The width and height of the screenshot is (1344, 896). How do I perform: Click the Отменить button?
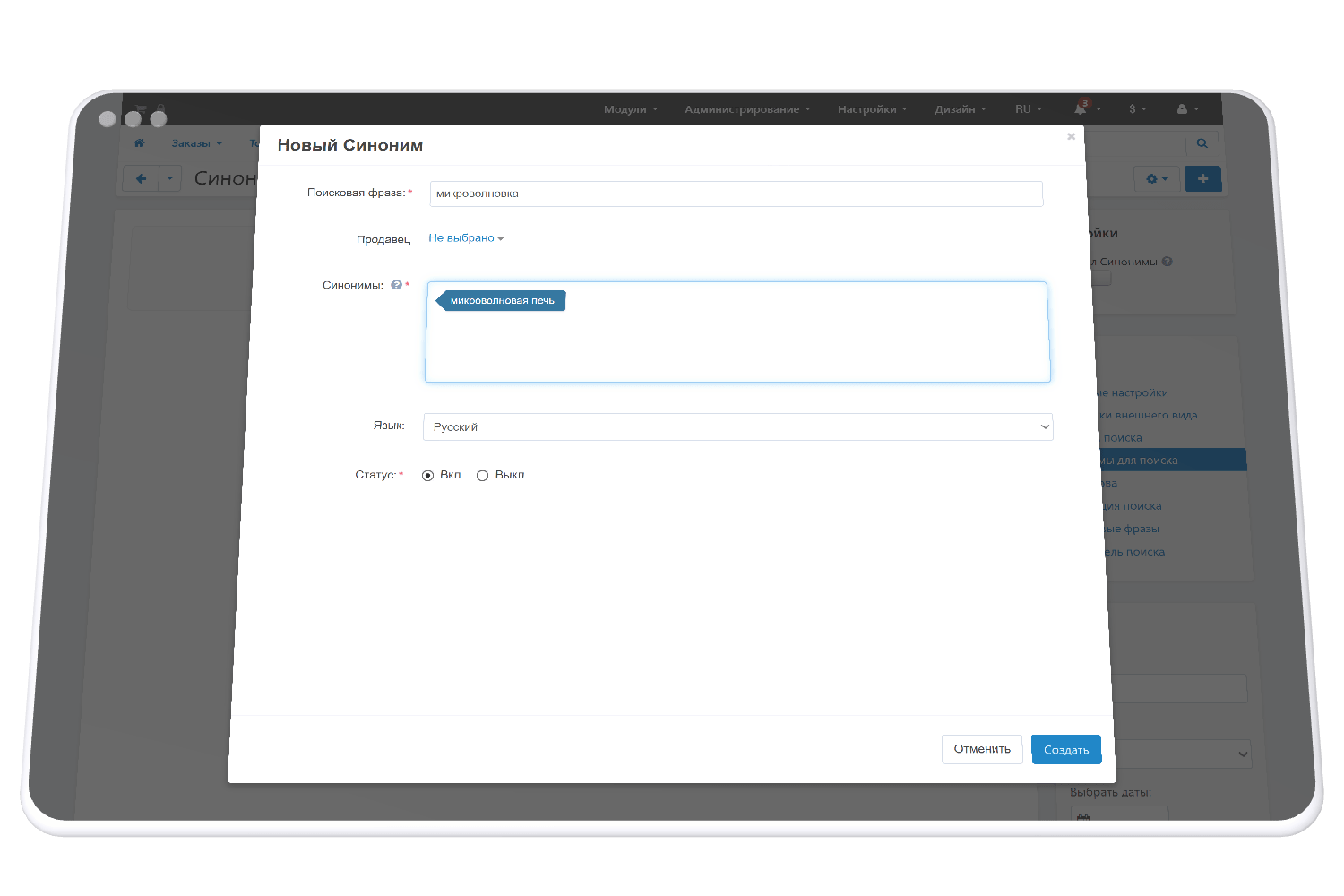pyautogui.click(x=982, y=749)
